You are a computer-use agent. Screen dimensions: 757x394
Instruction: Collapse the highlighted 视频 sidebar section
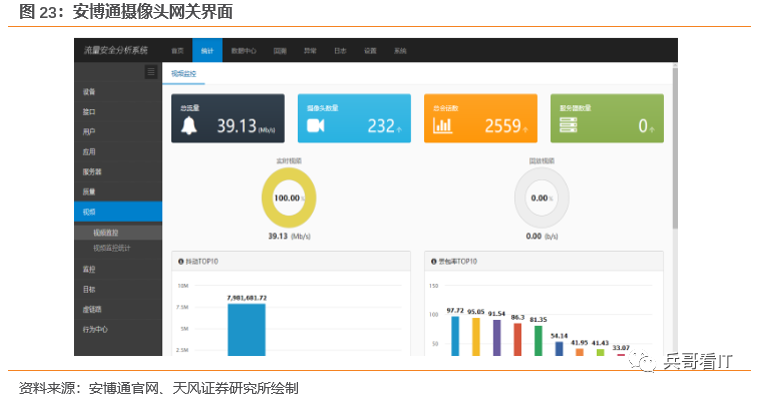118,211
